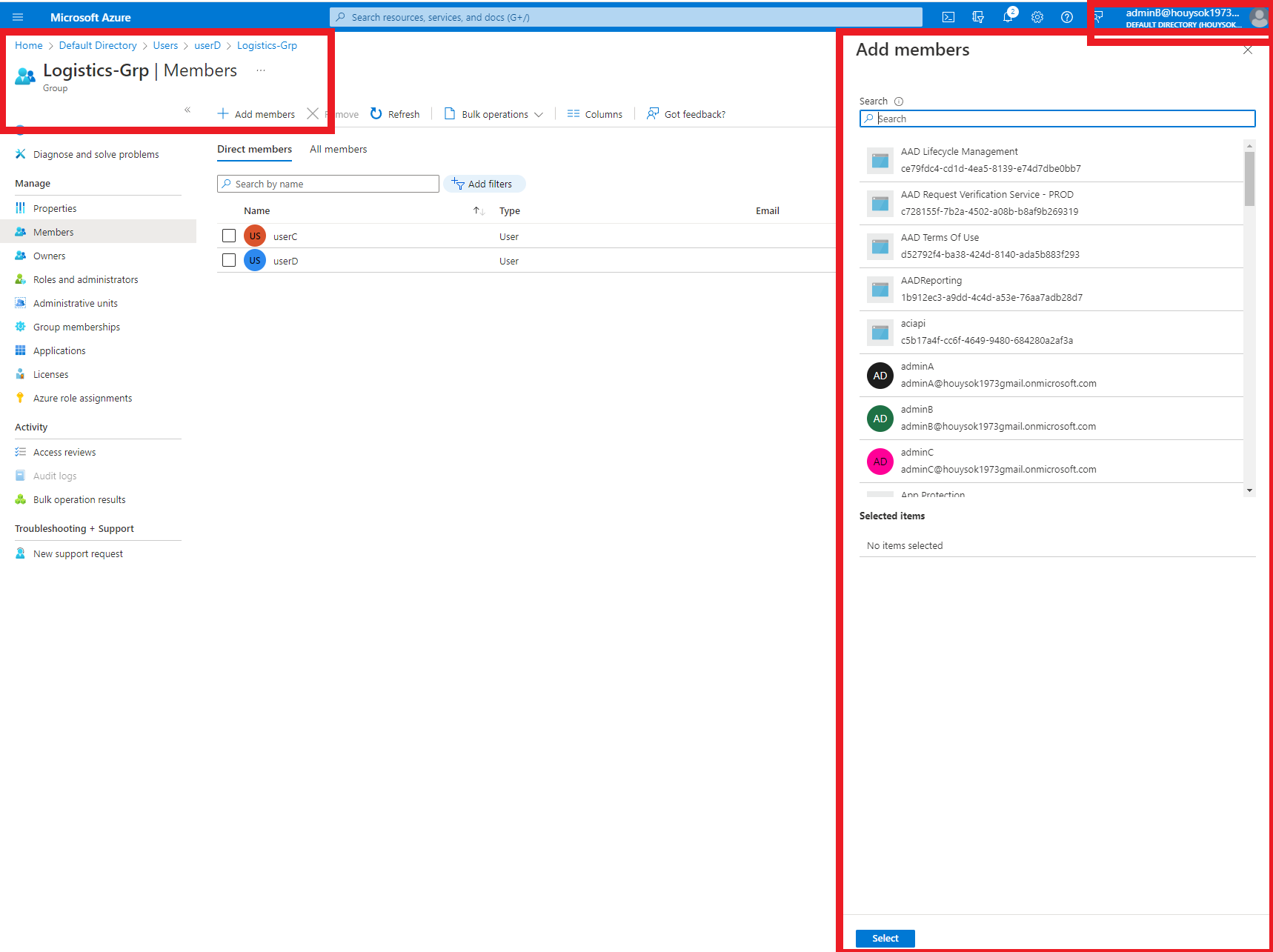Click the Search field in Add members panel

click(x=1057, y=118)
